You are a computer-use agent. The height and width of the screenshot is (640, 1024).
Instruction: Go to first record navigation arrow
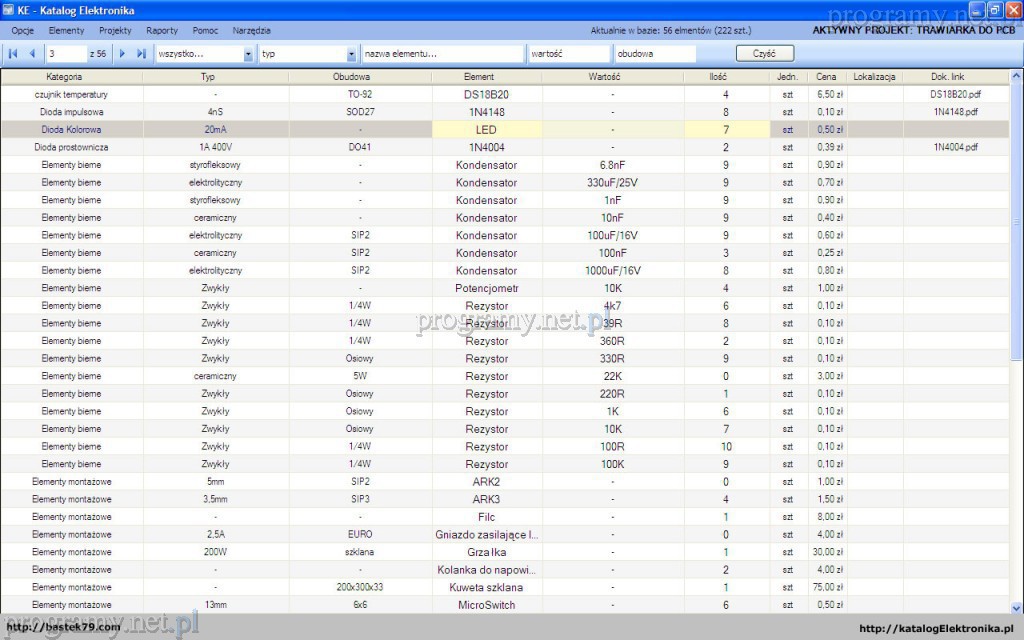click(x=13, y=54)
